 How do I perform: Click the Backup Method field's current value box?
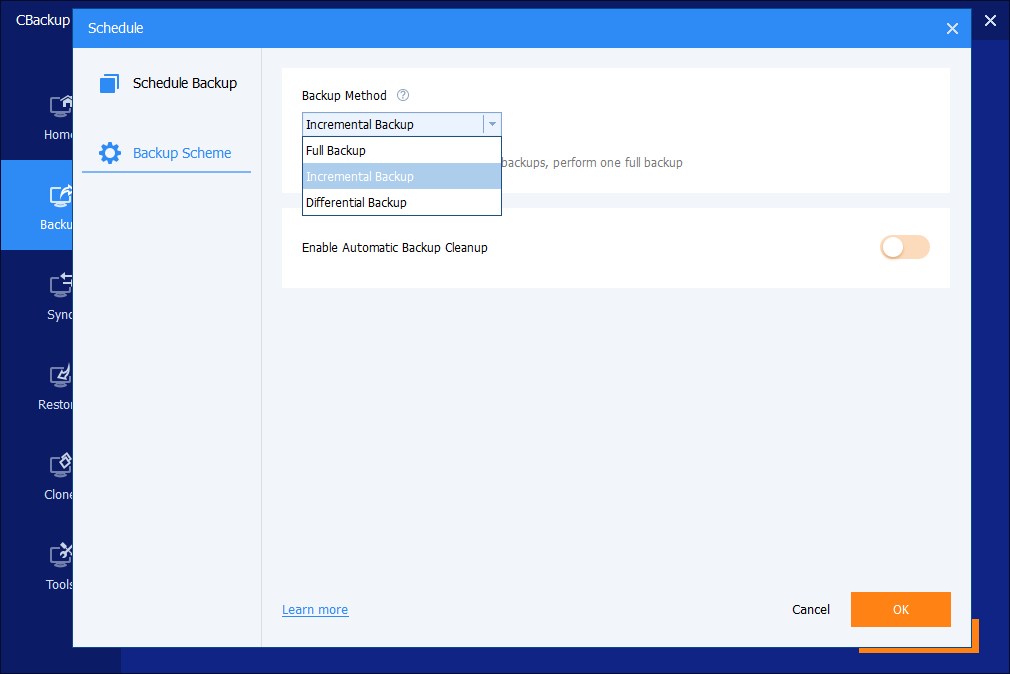pos(392,125)
